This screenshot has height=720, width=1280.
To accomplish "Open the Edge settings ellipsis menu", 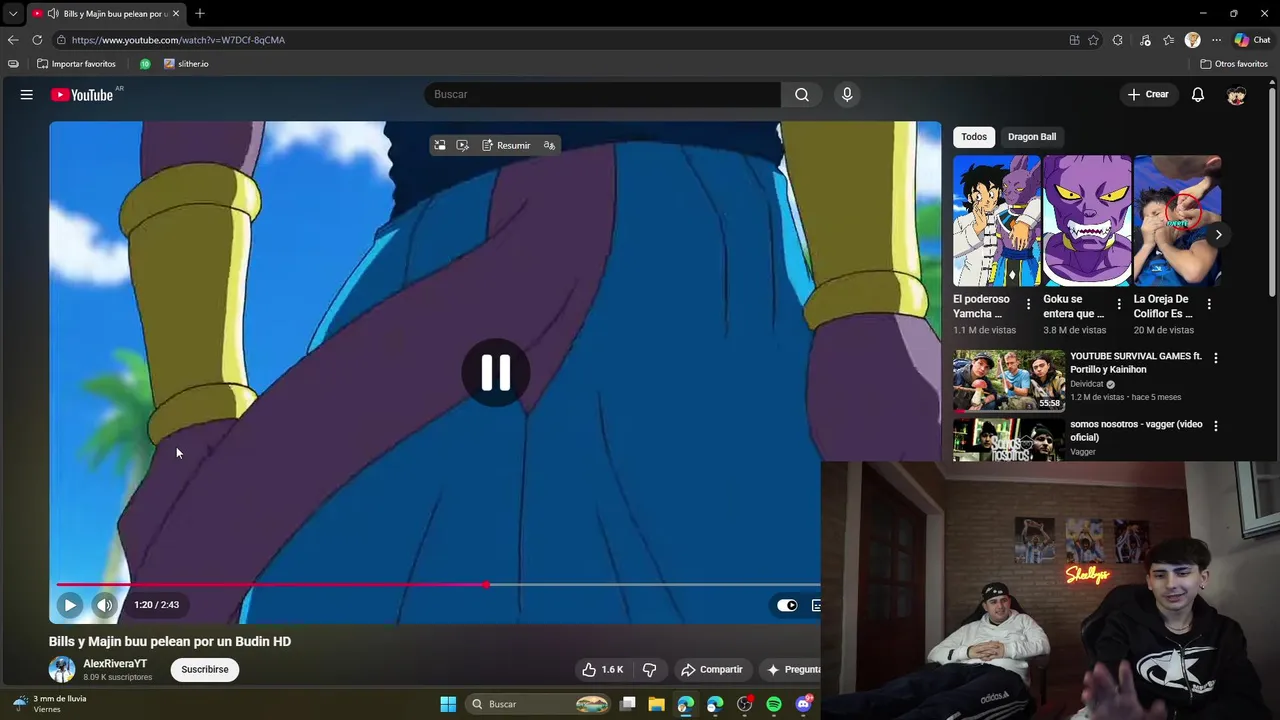I will coord(1216,40).
